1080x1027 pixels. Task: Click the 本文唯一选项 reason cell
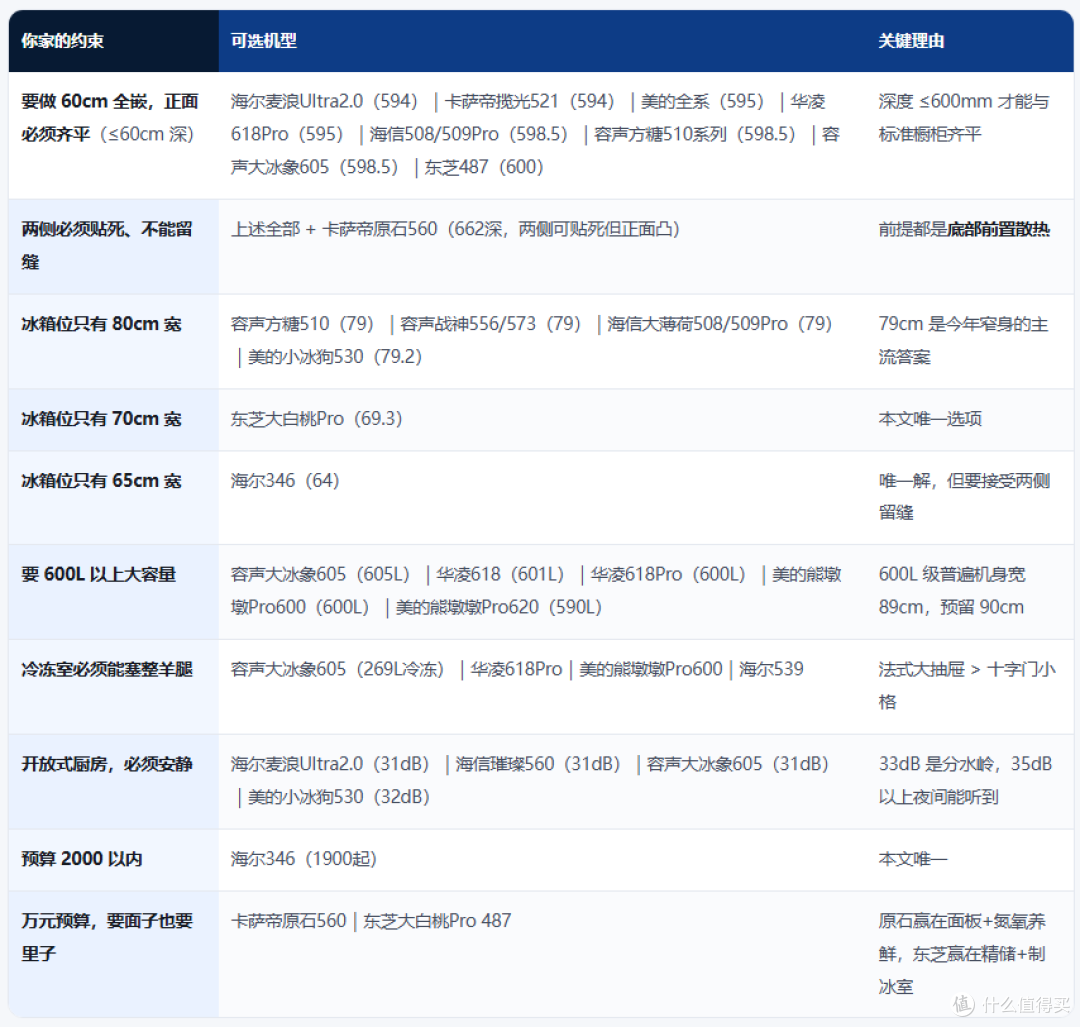969,419
